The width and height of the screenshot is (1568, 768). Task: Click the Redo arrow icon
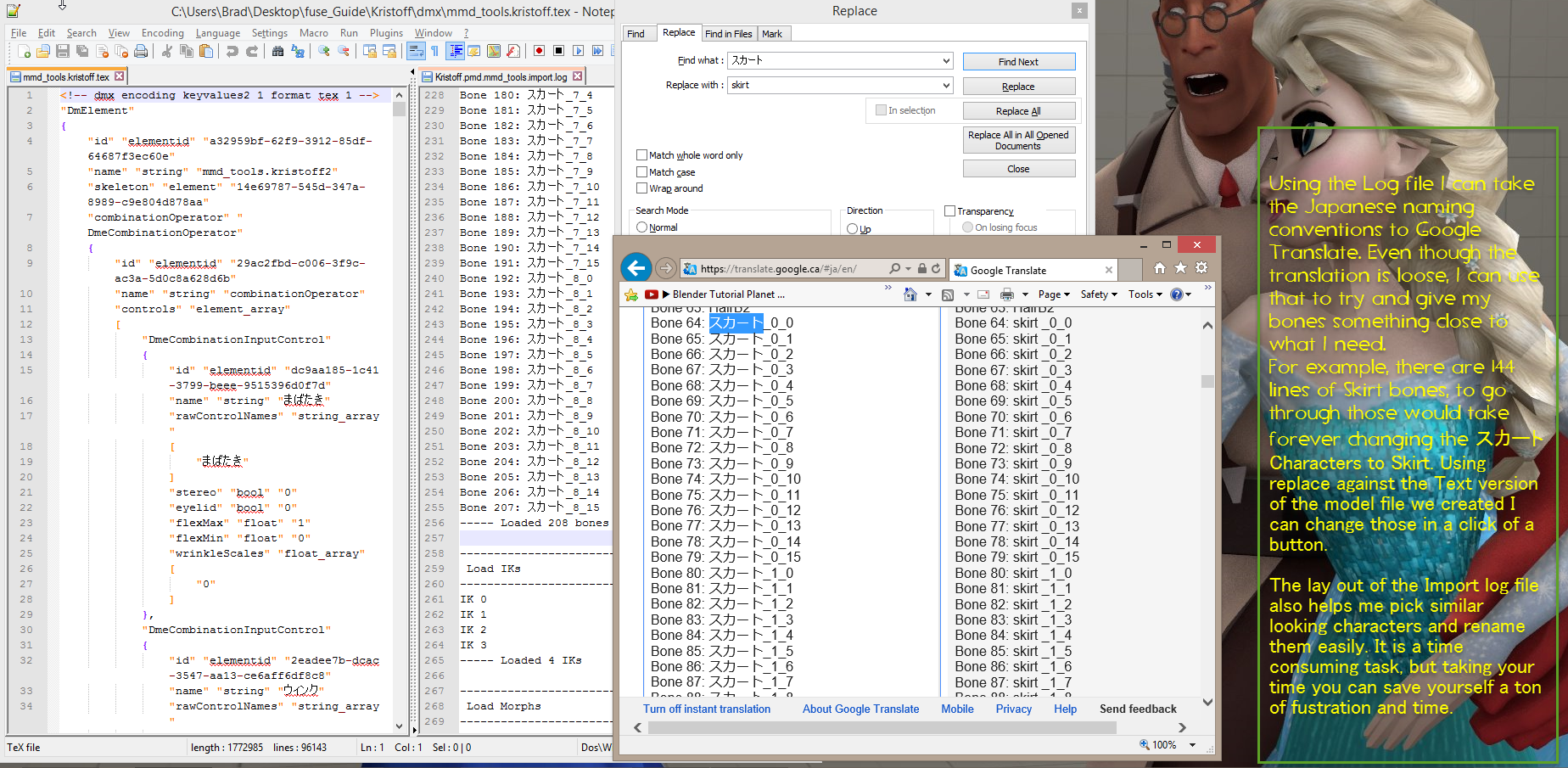point(252,51)
